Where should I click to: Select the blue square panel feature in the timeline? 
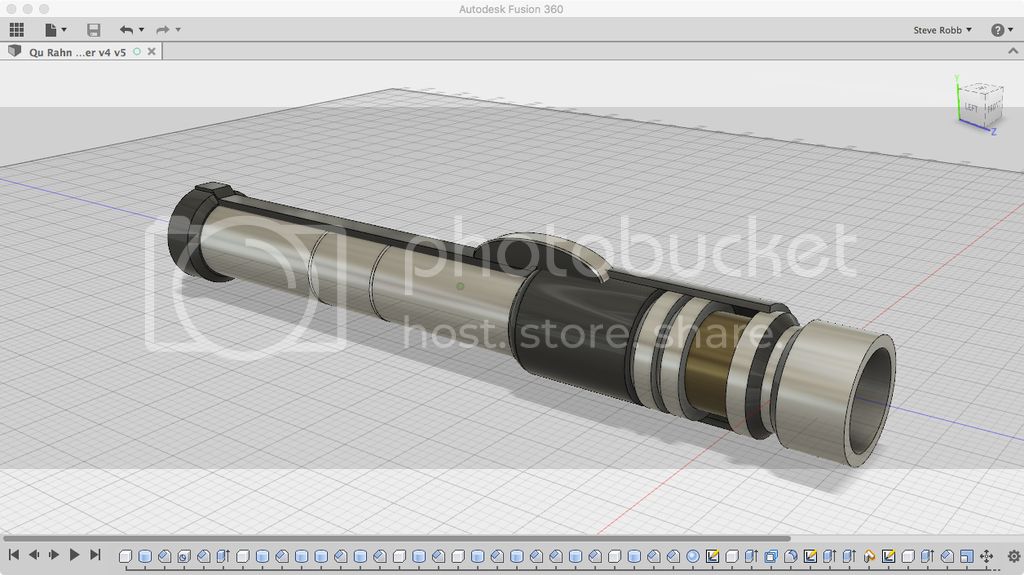967,556
